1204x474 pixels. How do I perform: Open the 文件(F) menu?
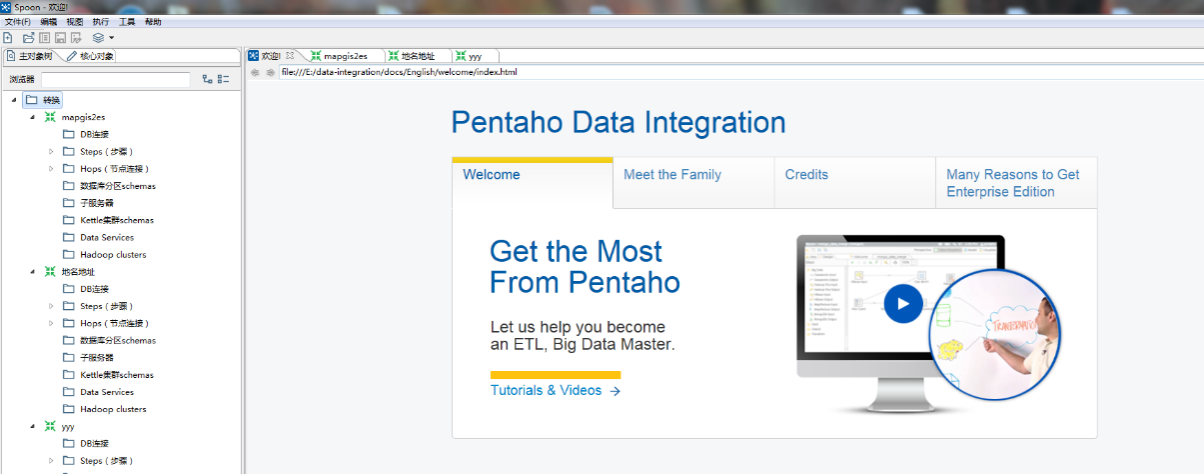click(x=17, y=21)
